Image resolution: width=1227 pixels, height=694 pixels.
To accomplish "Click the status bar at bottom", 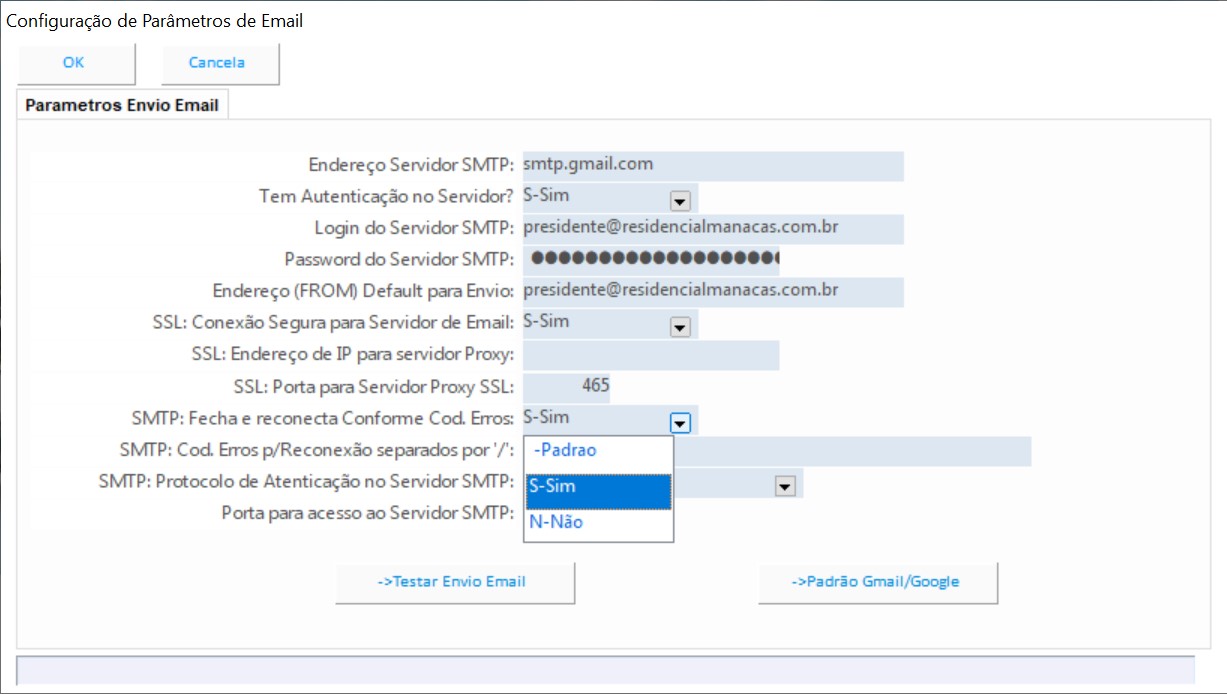I will tap(605, 670).
